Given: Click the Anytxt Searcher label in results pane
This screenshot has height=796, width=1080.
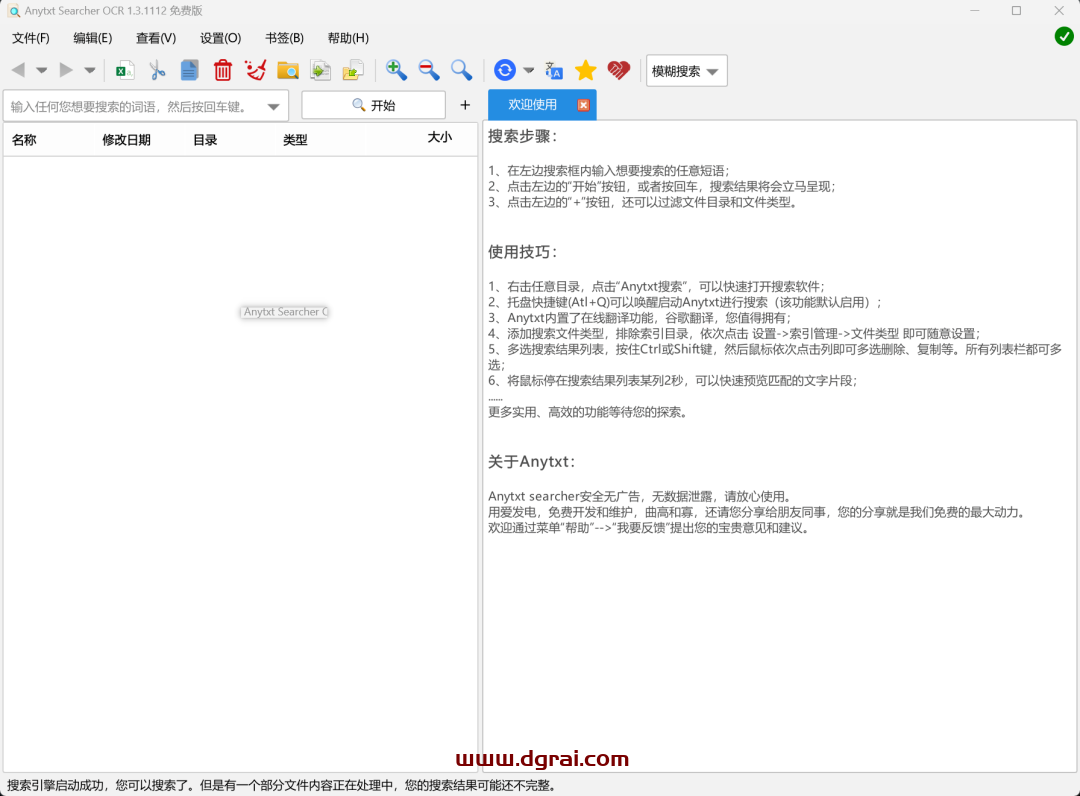Looking at the screenshot, I should point(284,312).
